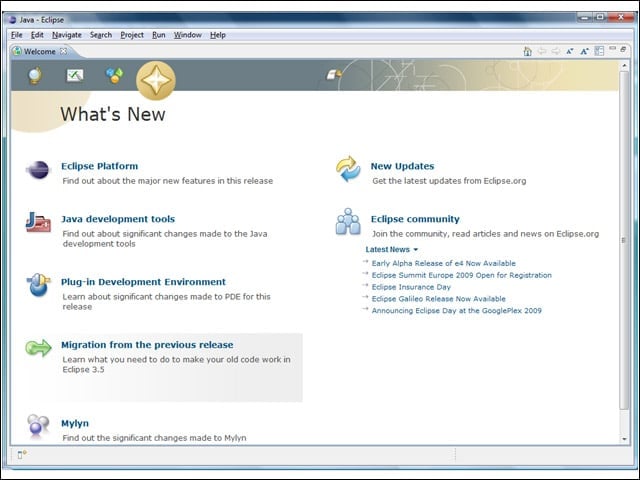This screenshot has height=480, width=640.
Task: Enlarge font size with larger A icon
Action: coord(584,51)
